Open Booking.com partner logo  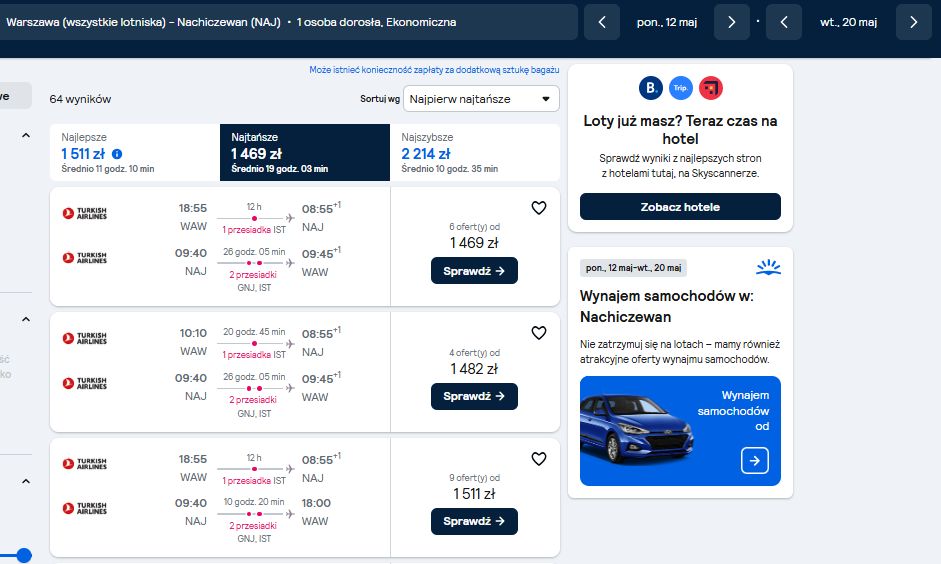pyautogui.click(x=651, y=88)
